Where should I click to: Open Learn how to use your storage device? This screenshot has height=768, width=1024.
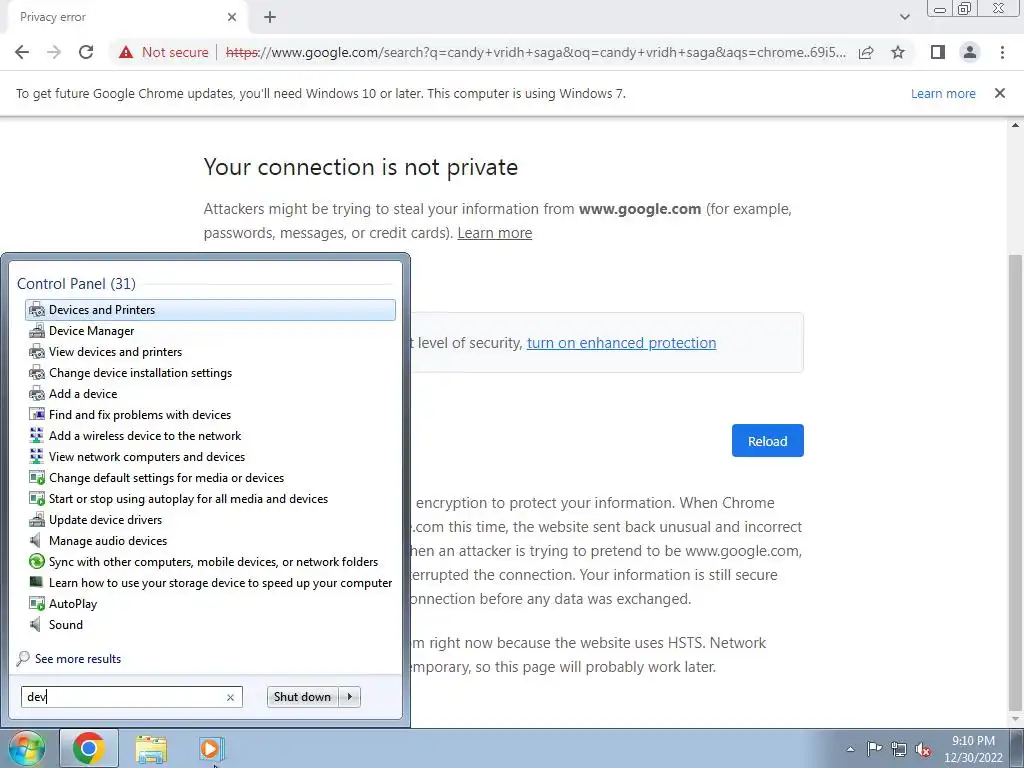[x=210, y=583]
